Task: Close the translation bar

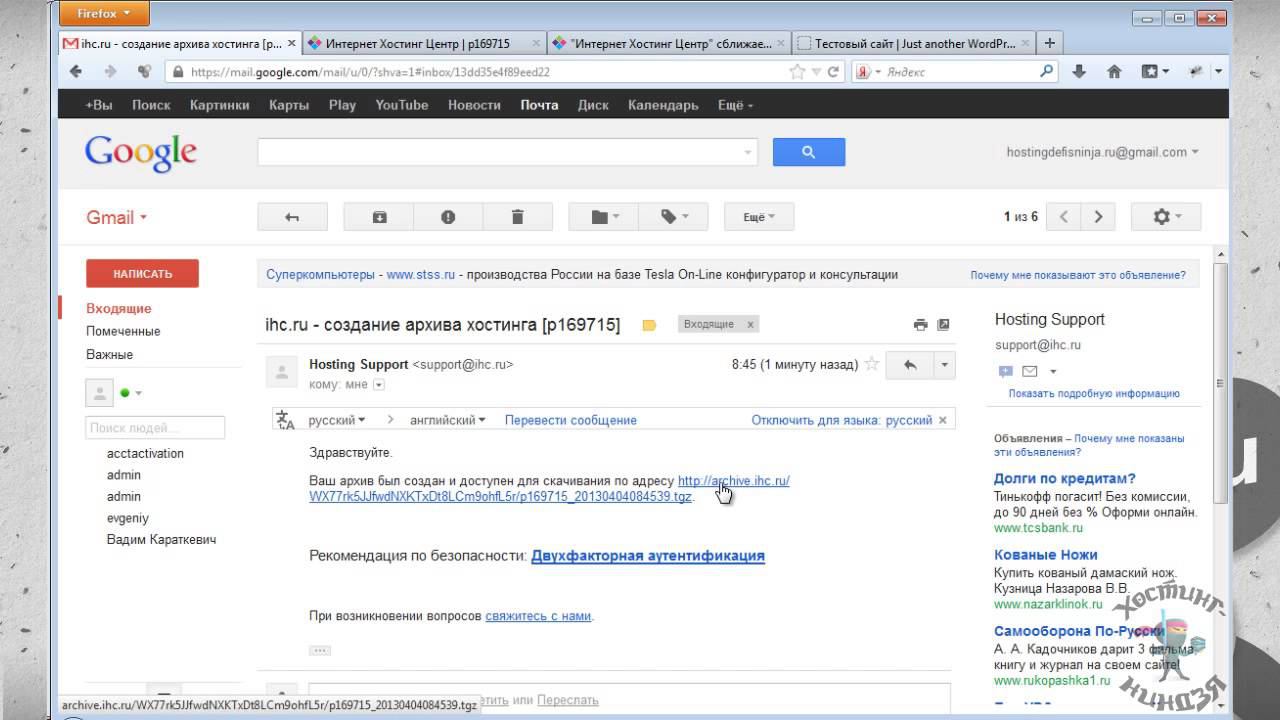Action: [x=942, y=420]
